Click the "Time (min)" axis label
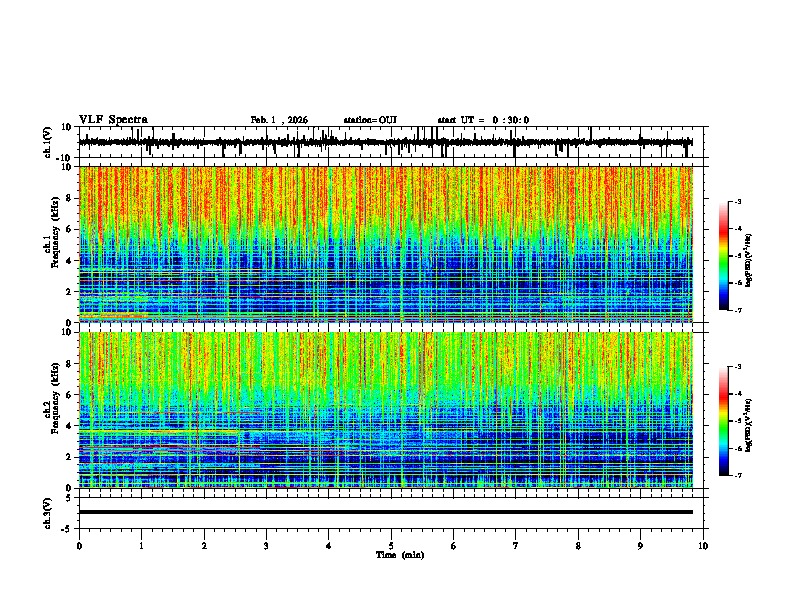This screenshot has height=612, width=792. (400, 555)
